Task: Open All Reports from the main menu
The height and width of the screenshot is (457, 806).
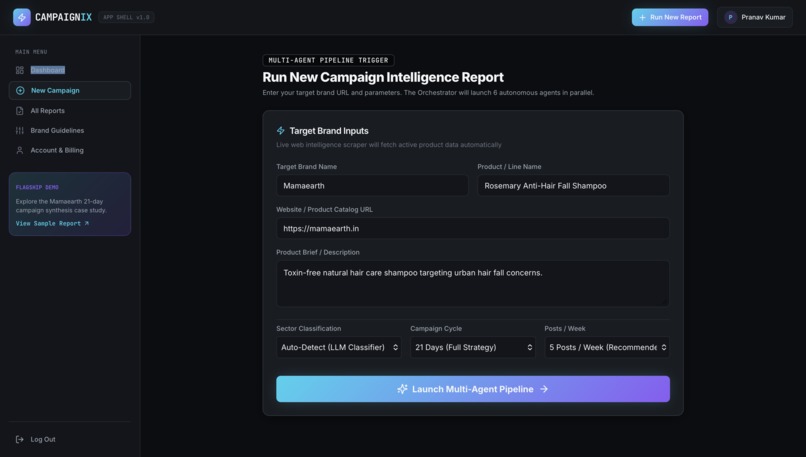Action: [x=69, y=111]
